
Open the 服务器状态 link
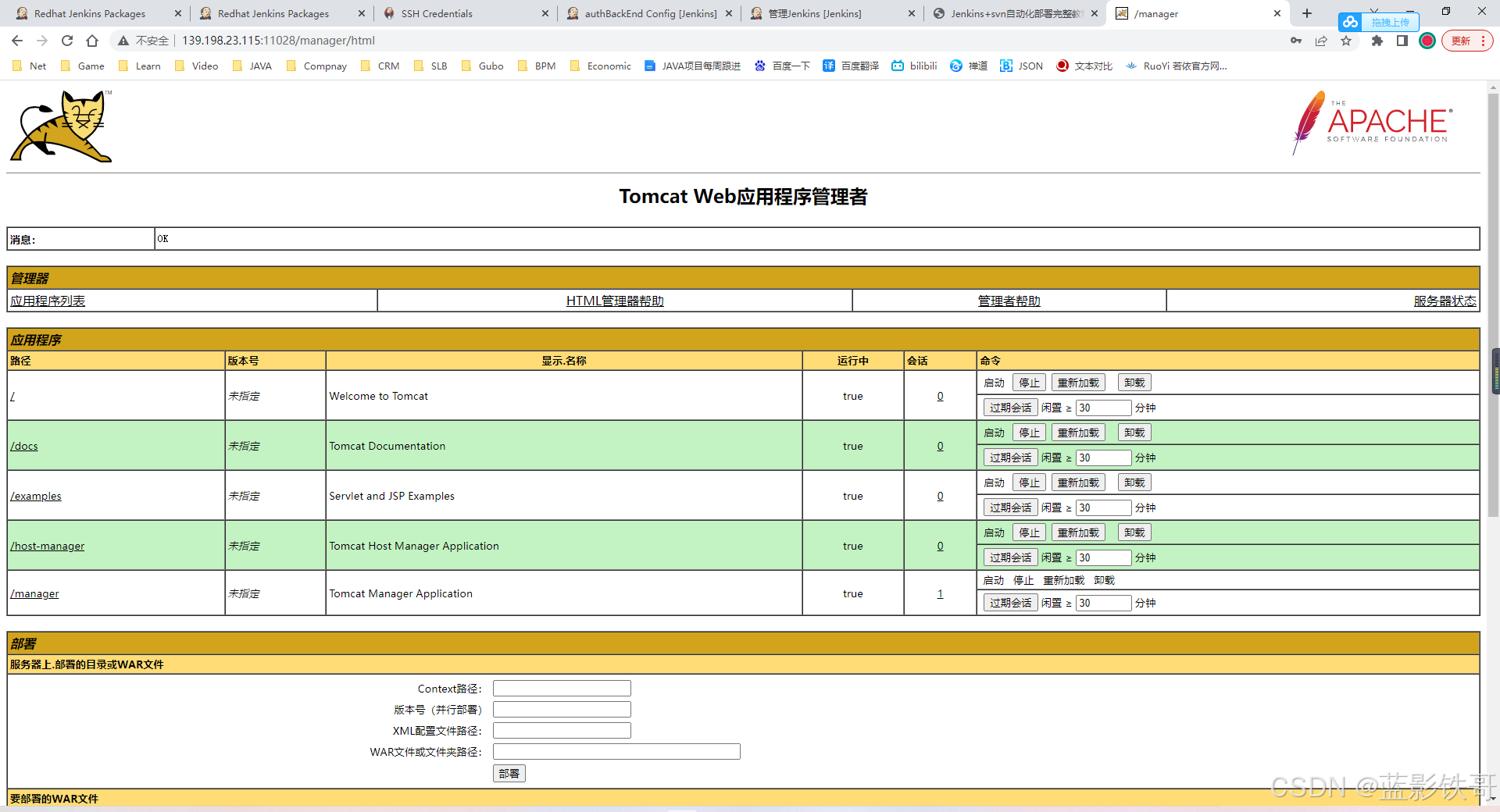pyautogui.click(x=1445, y=301)
